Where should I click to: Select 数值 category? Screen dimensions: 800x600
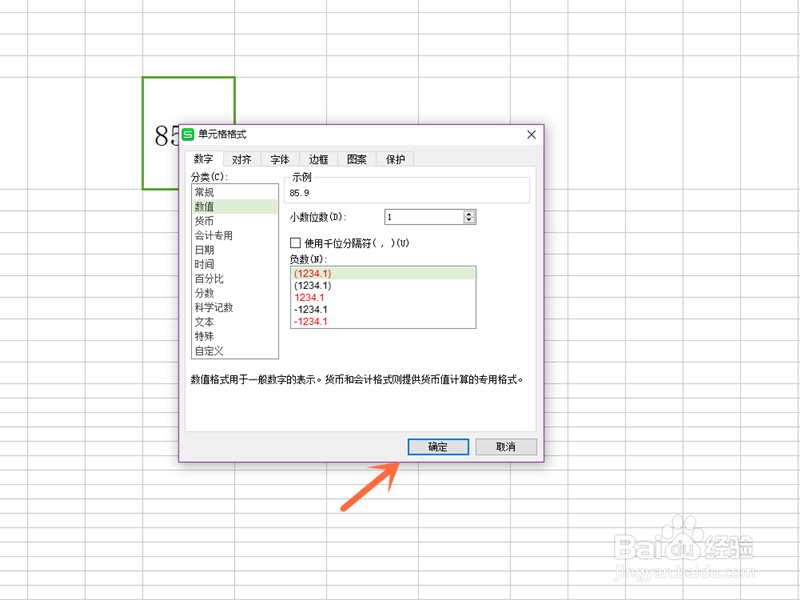[x=235, y=207]
